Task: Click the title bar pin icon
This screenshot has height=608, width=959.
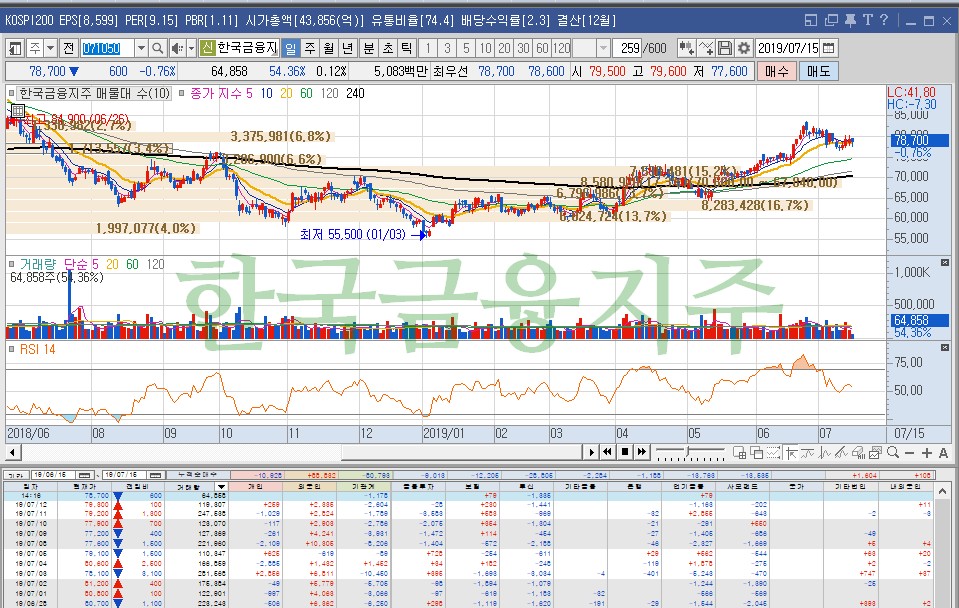Action: [850, 20]
